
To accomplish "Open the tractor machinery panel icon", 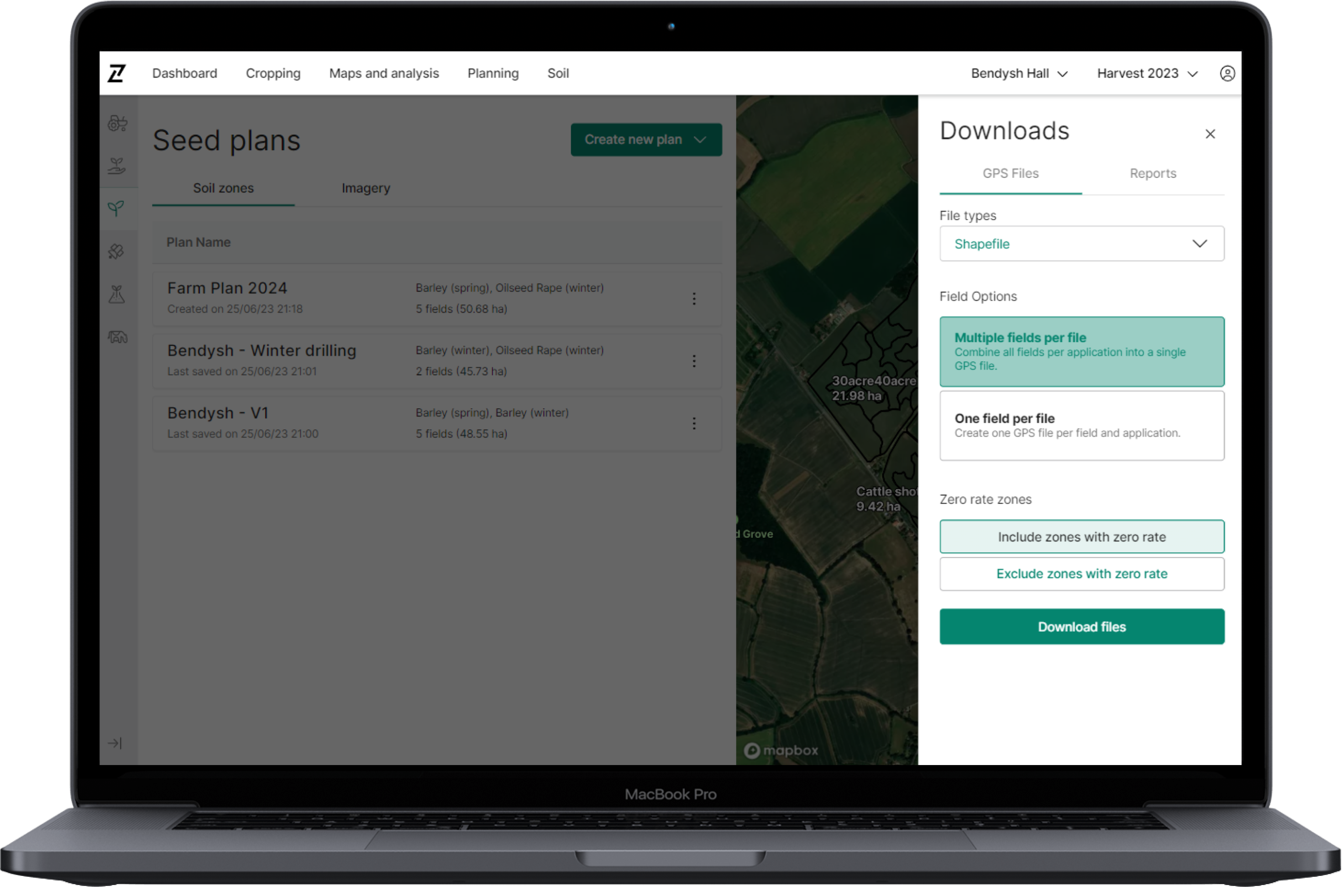I will 117,123.
